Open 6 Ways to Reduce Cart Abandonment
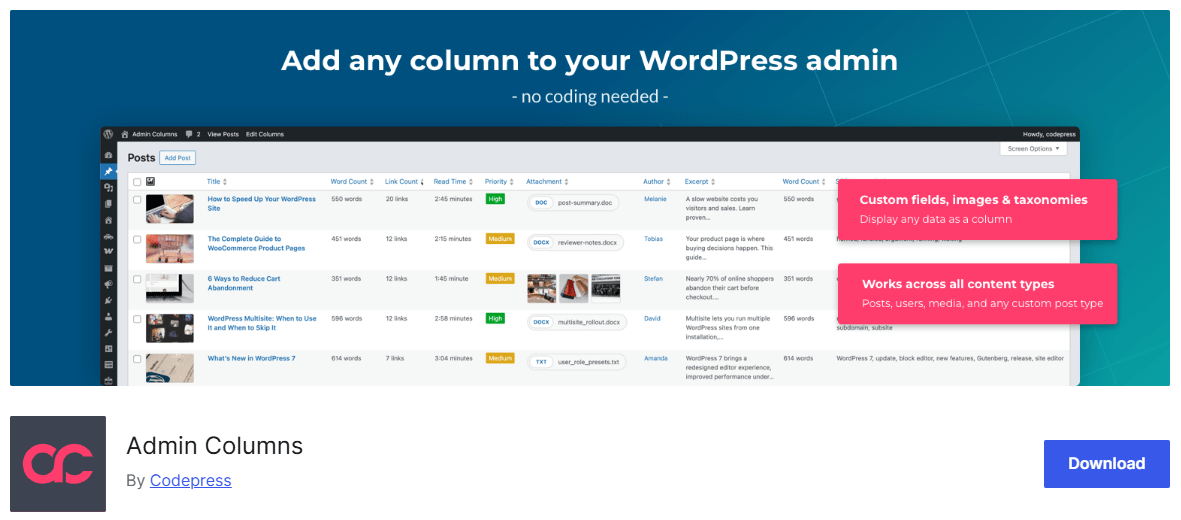Screen dimensions: 1181x520 pyautogui.click(x=244, y=283)
